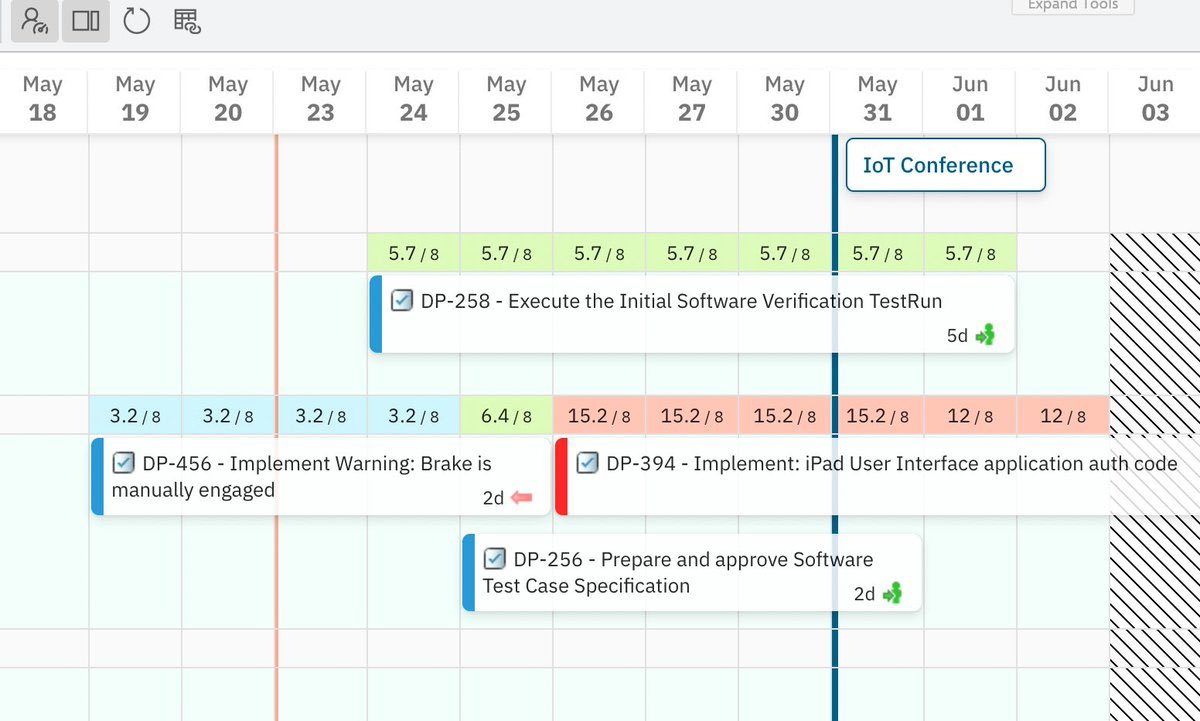Image resolution: width=1200 pixels, height=721 pixels.
Task: Click the 12 / 8 overload cell under Jun 02
Action: pyautogui.click(x=1063, y=415)
